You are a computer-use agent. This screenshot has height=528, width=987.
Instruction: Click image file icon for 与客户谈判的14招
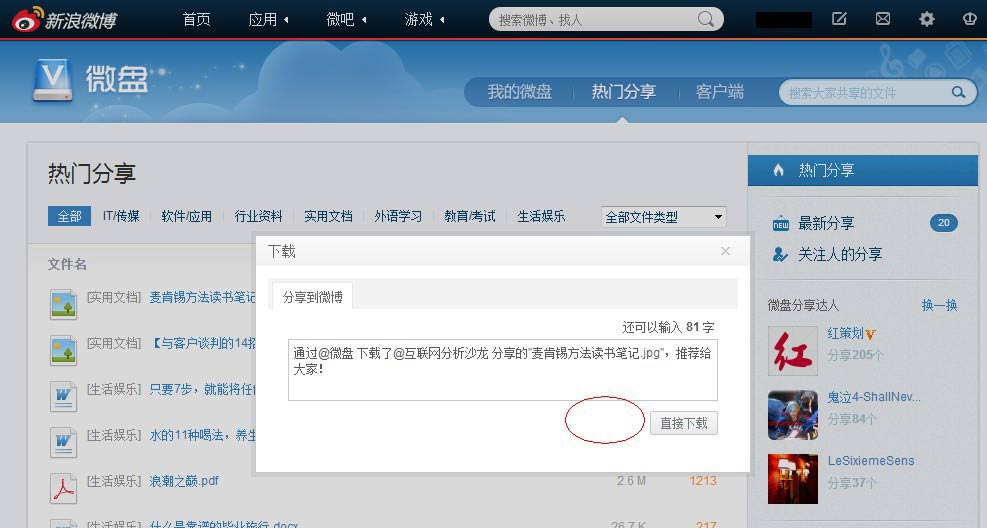click(x=64, y=350)
